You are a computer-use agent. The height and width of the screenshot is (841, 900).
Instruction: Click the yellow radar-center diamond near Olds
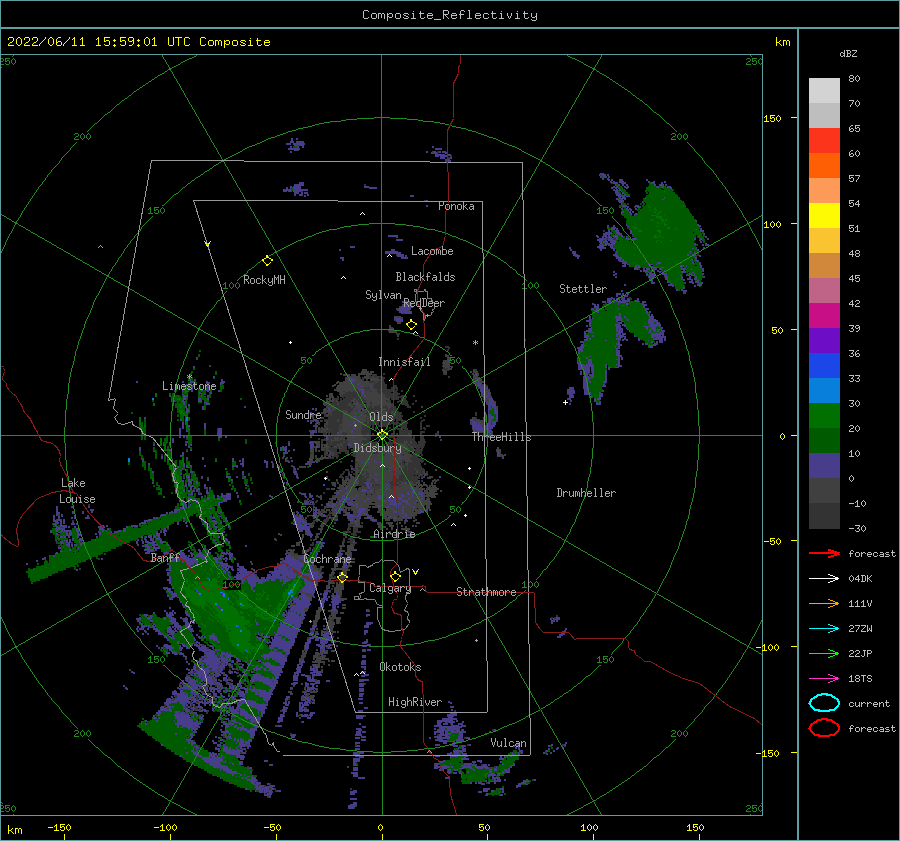point(382,435)
